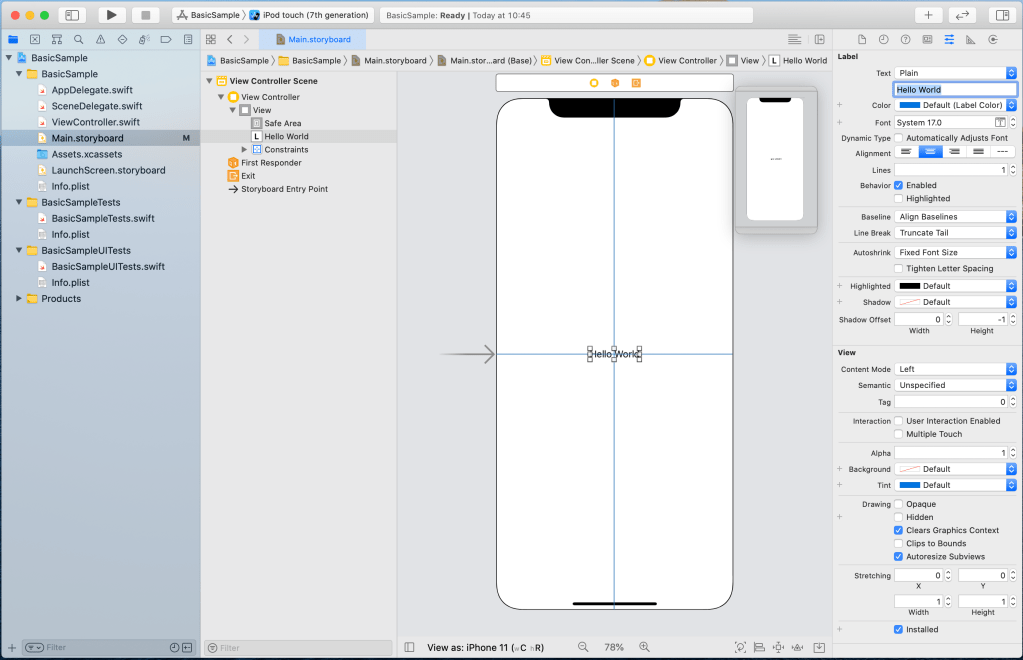1023x660 pixels.
Task: Click the Alpha value input field
Action: click(x=950, y=453)
